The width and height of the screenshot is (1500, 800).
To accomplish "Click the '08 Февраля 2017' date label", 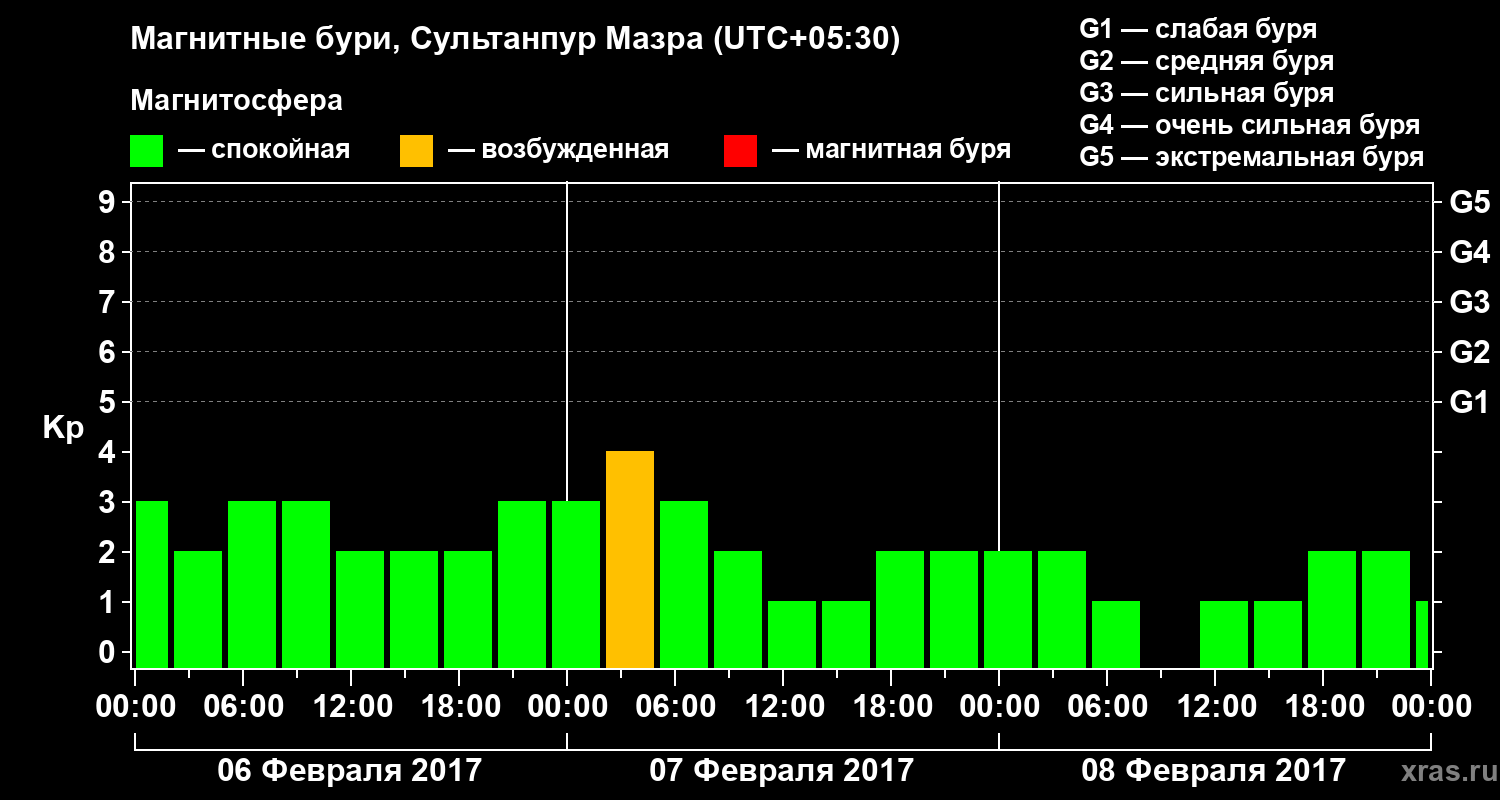I will [x=1214, y=771].
